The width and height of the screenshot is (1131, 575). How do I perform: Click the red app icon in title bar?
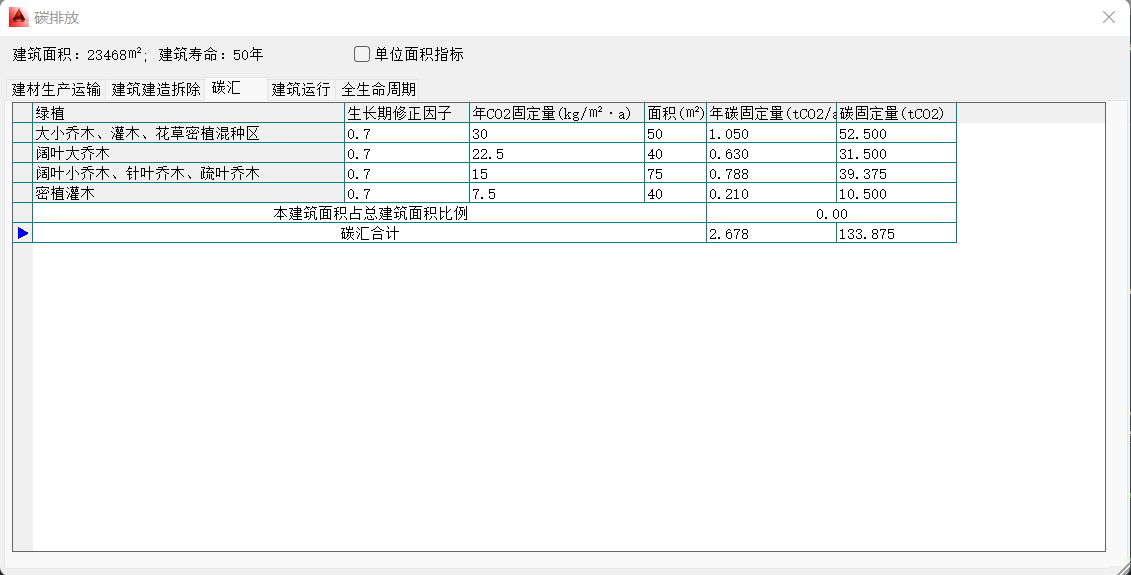tap(18, 17)
